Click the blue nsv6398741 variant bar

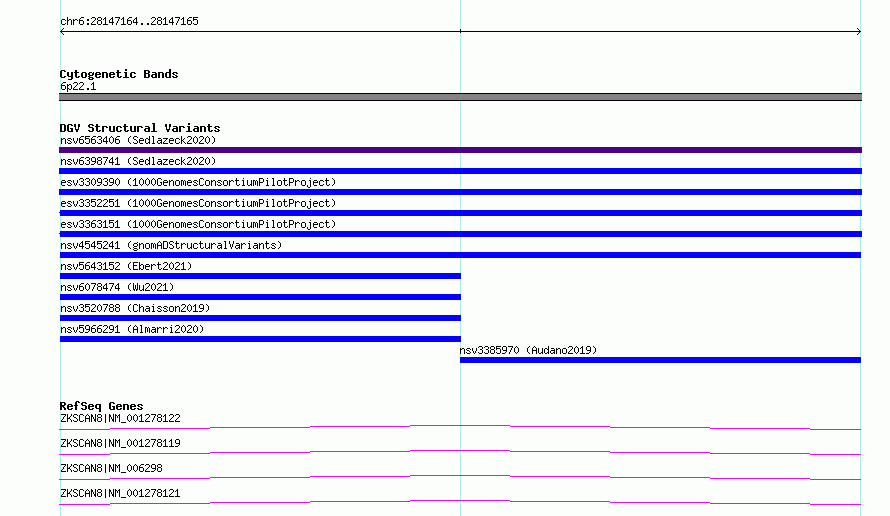coord(460,171)
